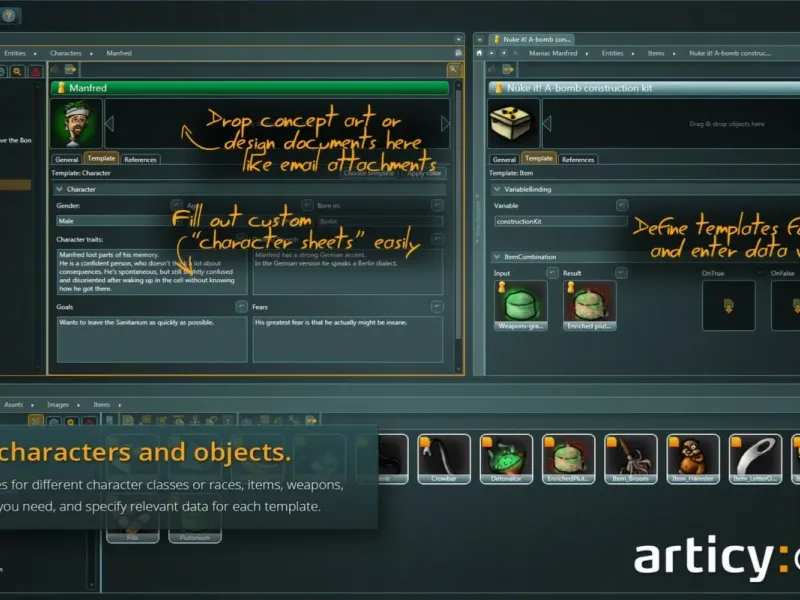Collapse the Character section

(60, 189)
